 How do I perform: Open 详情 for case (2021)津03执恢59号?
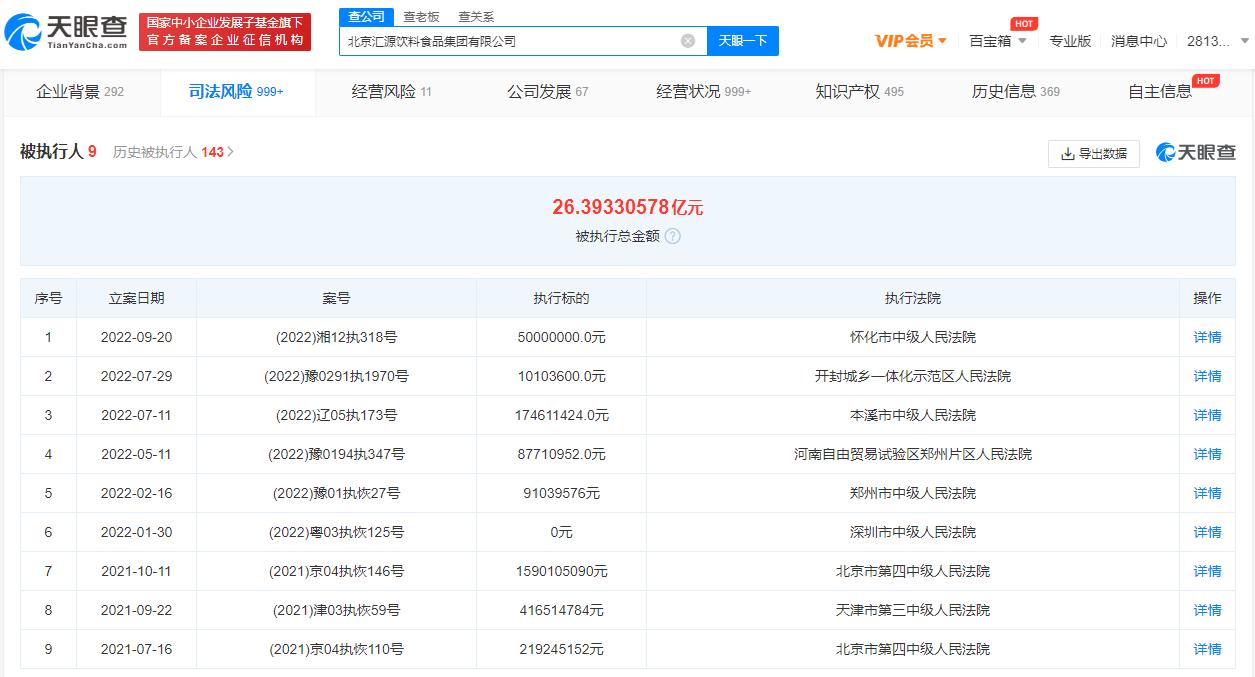click(1208, 610)
